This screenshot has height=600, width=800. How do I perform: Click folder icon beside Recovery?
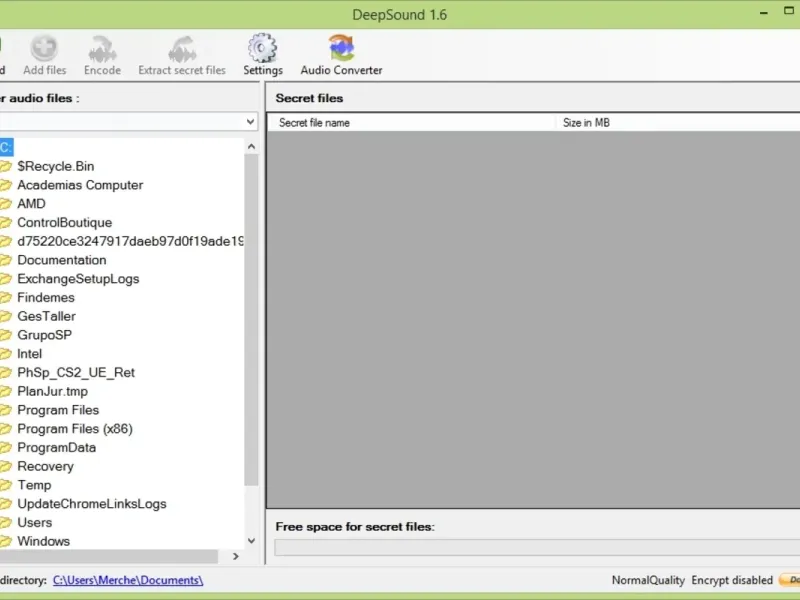click(x=6, y=466)
